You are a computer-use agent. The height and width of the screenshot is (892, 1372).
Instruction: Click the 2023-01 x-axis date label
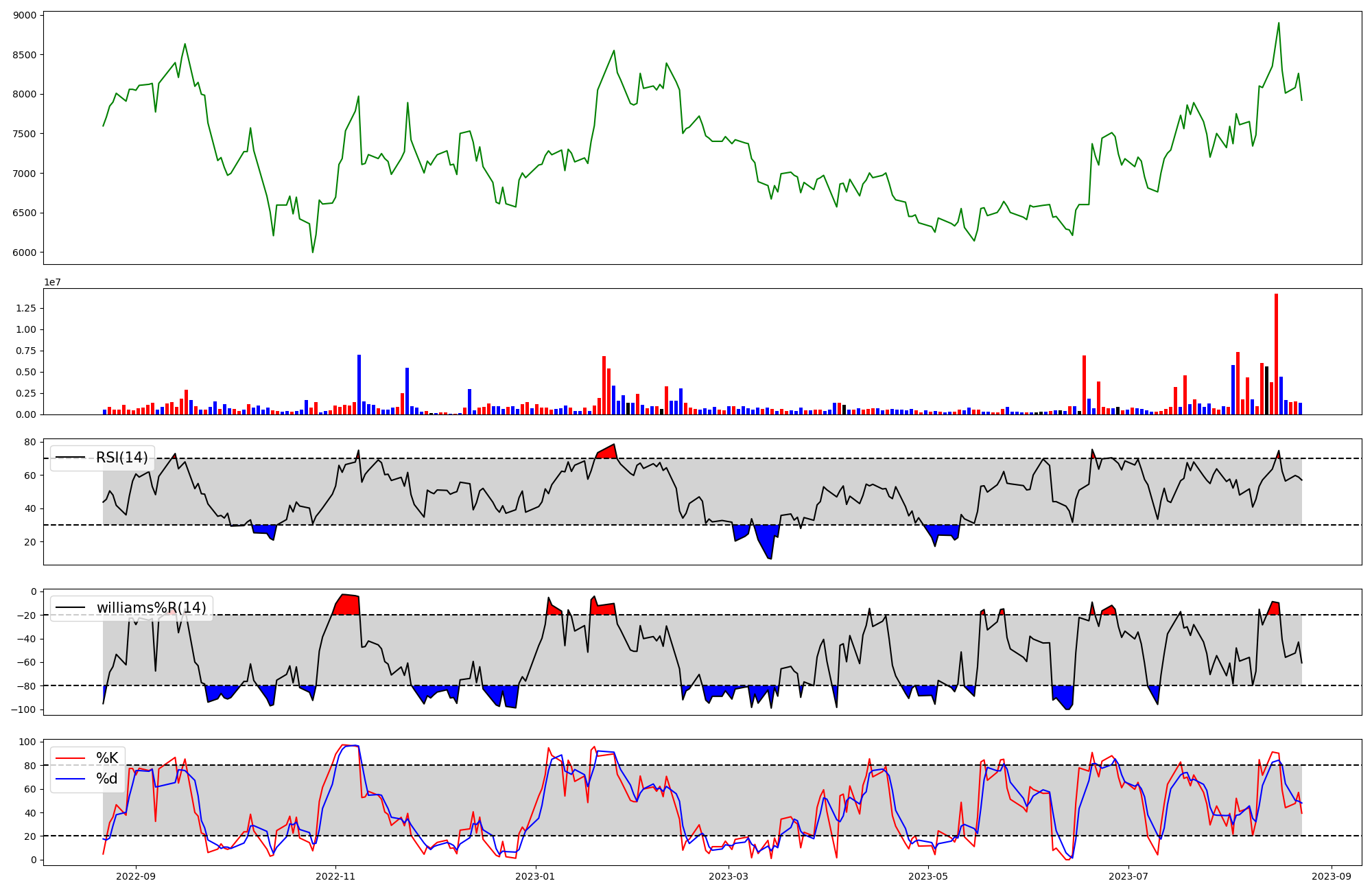tap(535, 876)
